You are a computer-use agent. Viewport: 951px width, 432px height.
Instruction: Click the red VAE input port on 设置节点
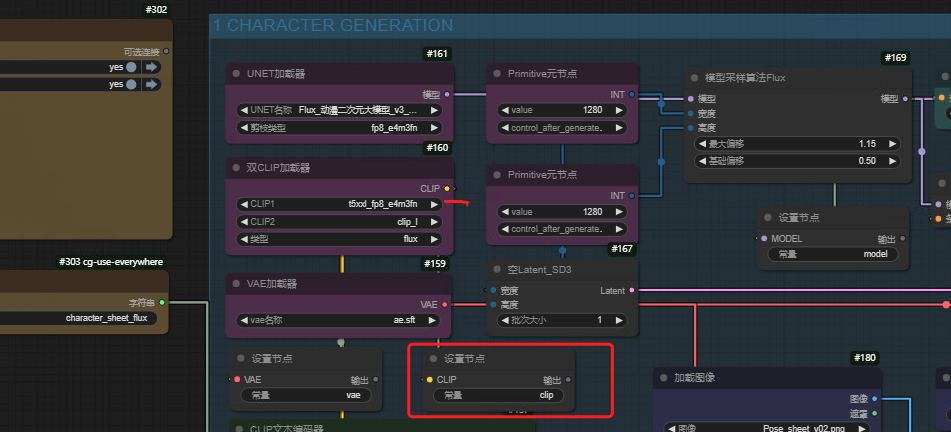click(237, 379)
